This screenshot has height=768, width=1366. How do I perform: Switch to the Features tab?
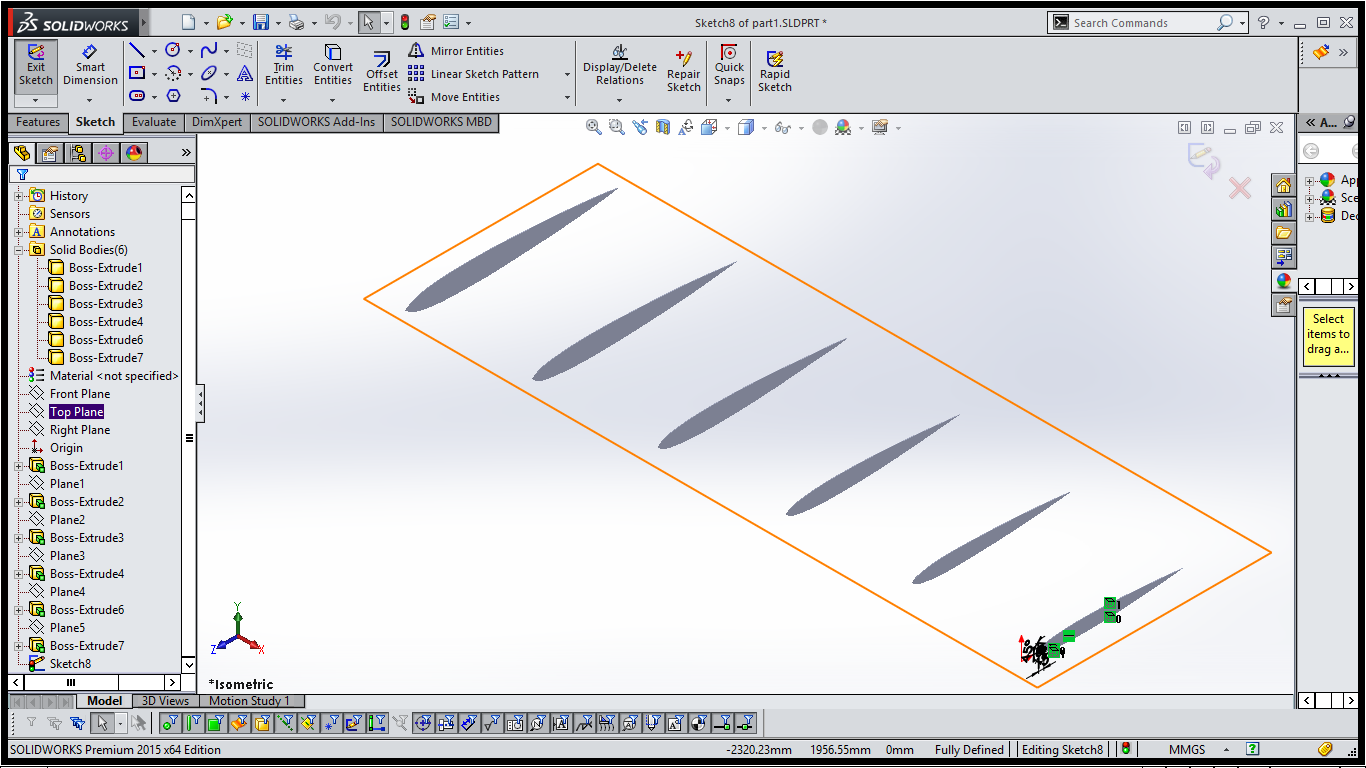tap(38, 122)
